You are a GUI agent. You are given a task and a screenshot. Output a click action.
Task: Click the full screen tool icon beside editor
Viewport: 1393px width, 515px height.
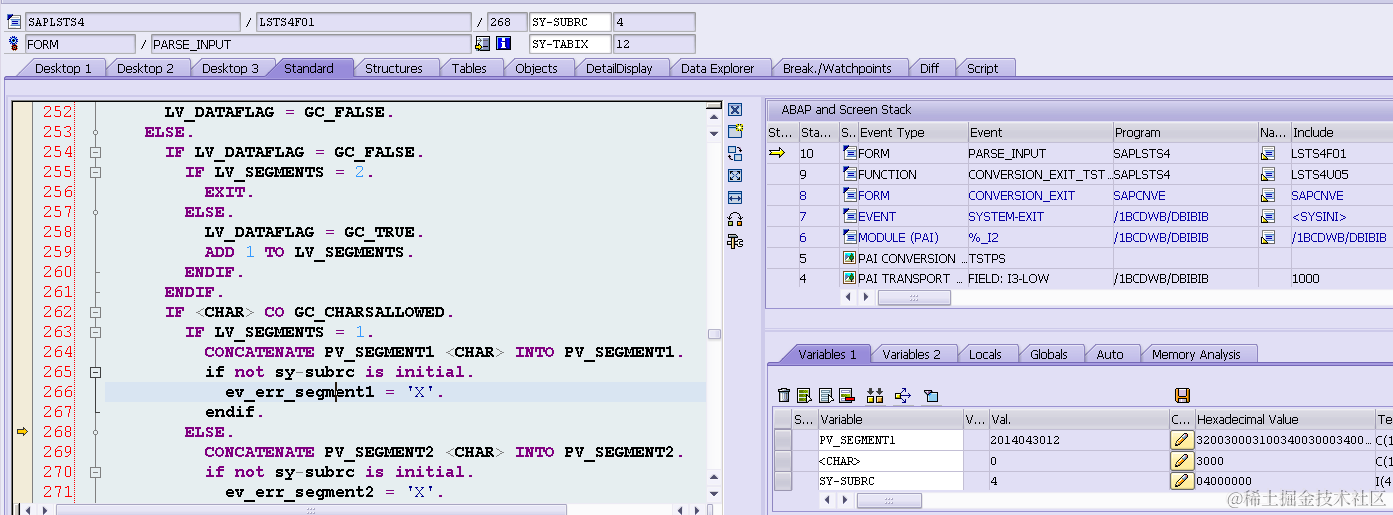click(735, 175)
